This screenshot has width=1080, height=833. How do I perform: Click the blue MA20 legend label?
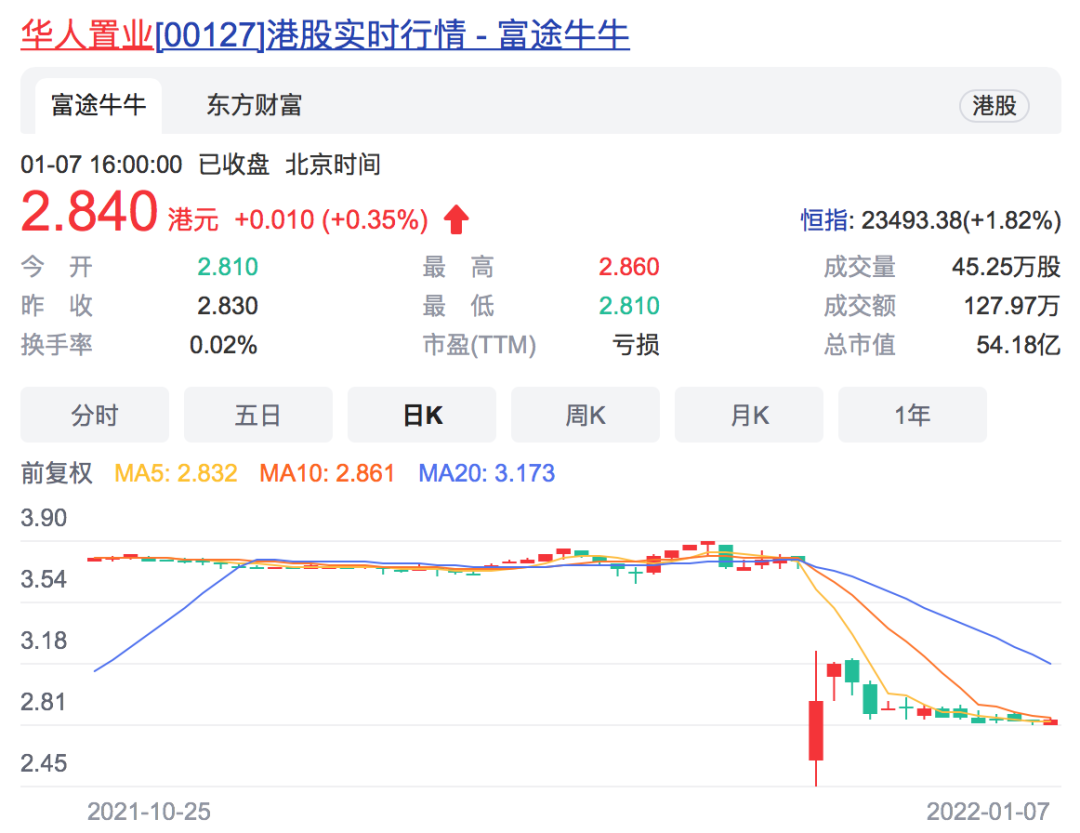coord(449,474)
